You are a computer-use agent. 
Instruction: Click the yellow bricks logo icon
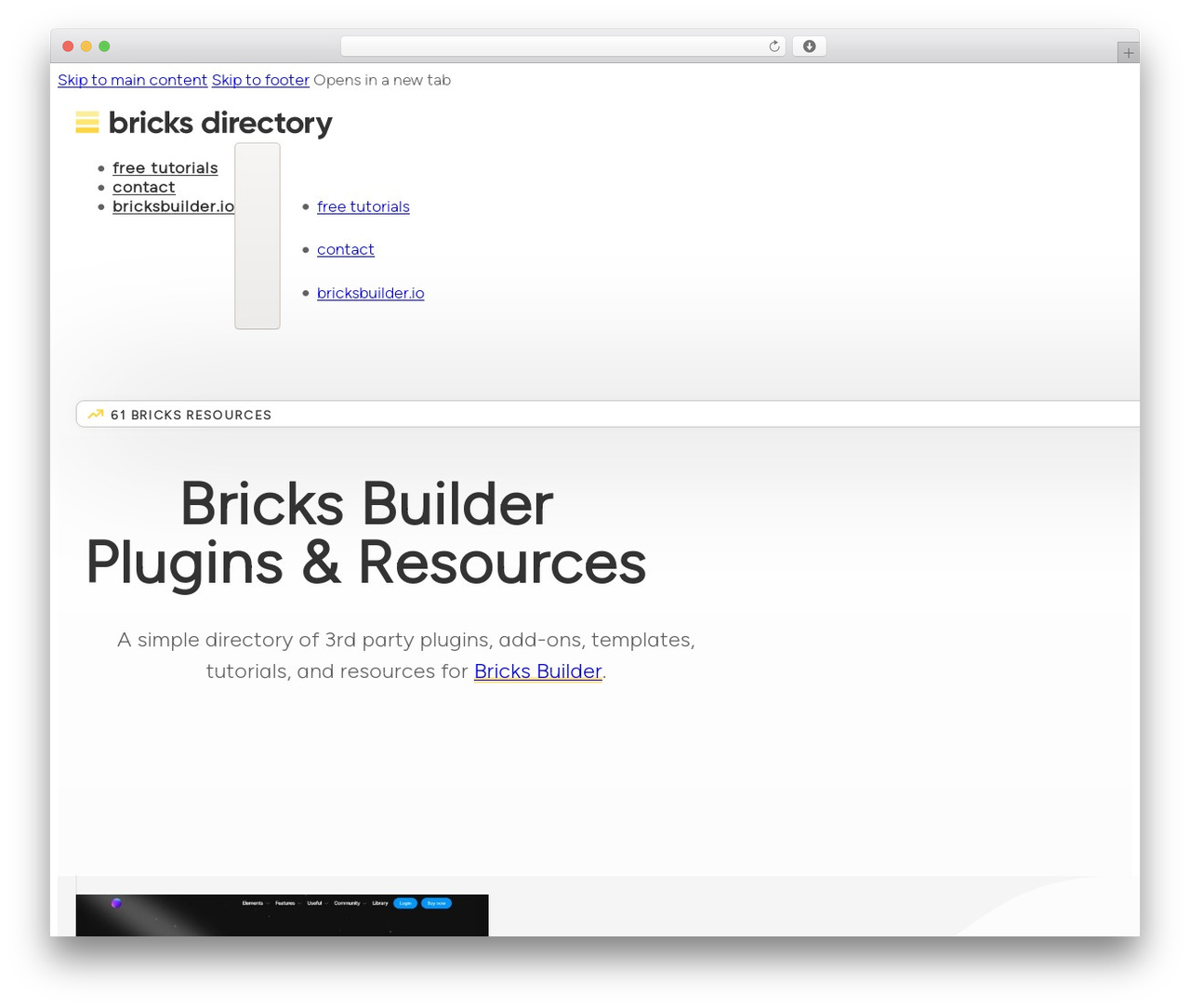point(87,123)
